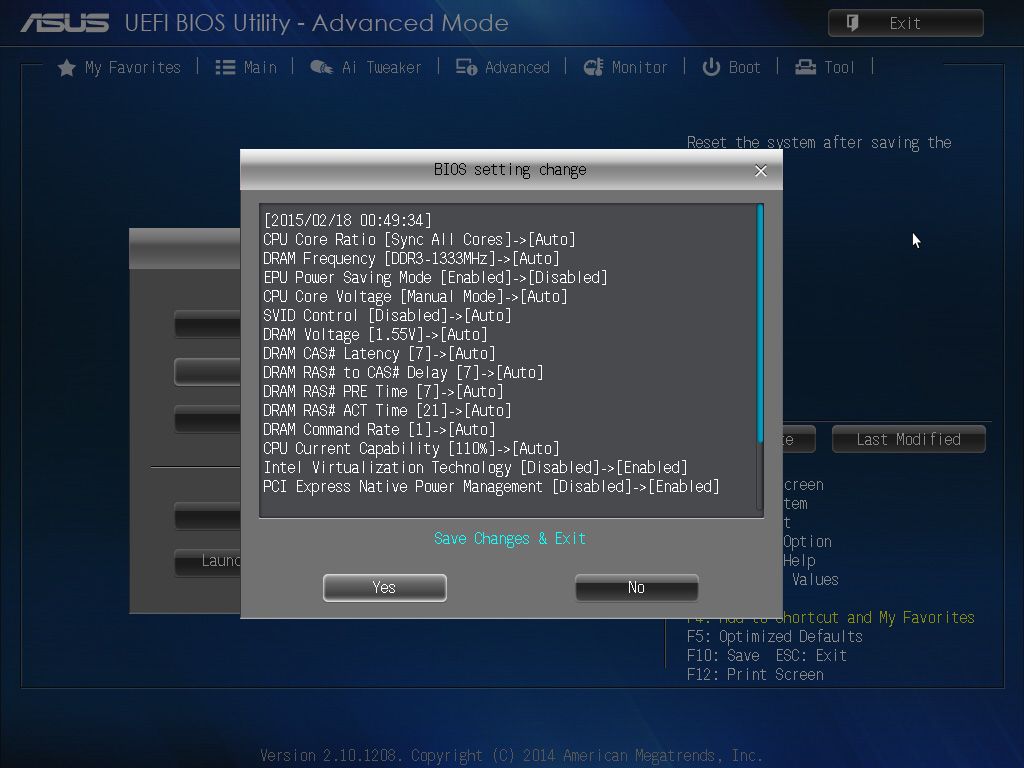Click the door icon in Exit button
Image resolution: width=1024 pixels, height=768 pixels.
point(852,23)
